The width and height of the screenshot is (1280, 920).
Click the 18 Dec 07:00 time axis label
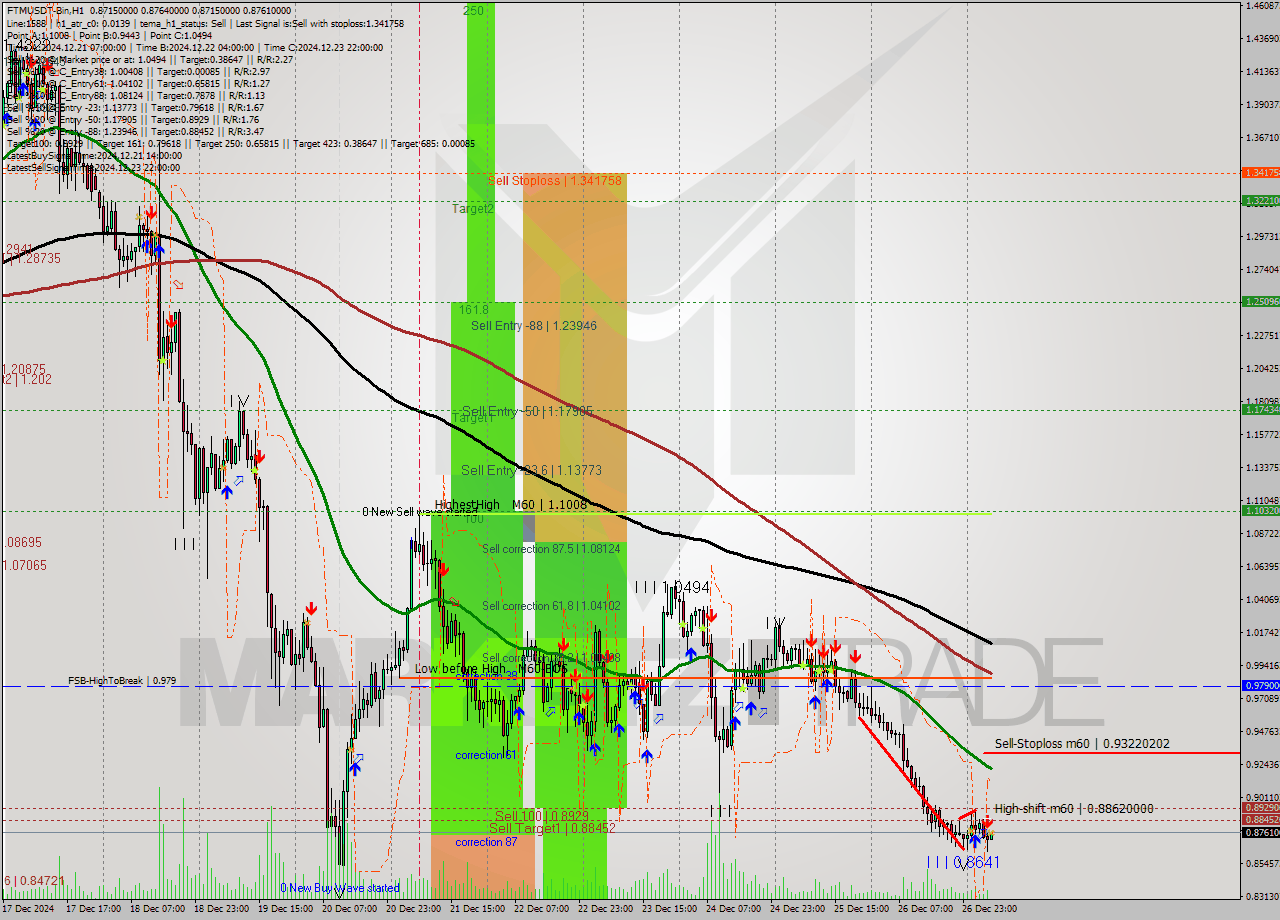click(157, 909)
